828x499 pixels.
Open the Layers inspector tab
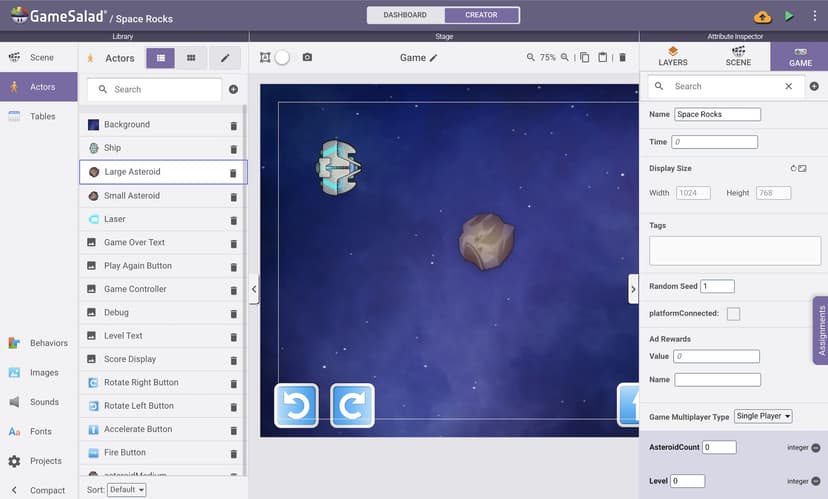pos(673,56)
